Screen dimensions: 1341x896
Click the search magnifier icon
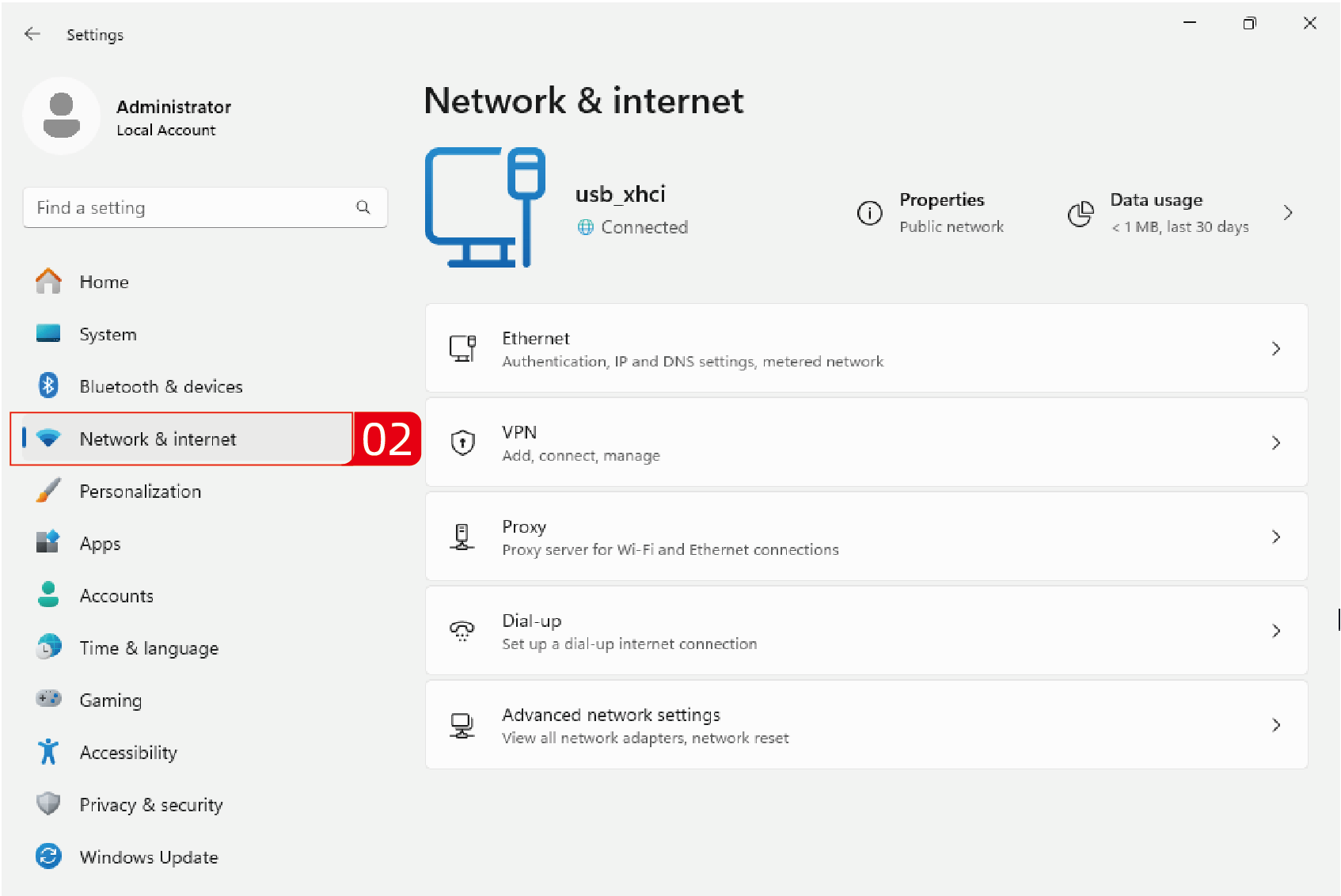tap(363, 207)
